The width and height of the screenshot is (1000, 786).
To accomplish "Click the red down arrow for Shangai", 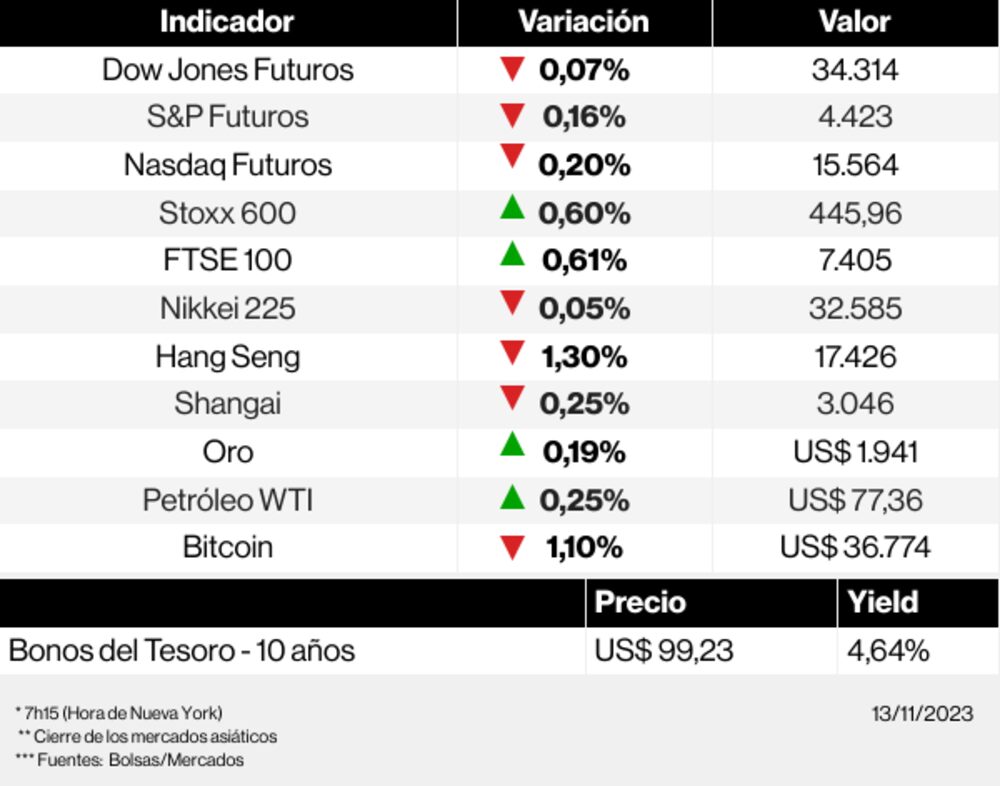I will [x=513, y=398].
